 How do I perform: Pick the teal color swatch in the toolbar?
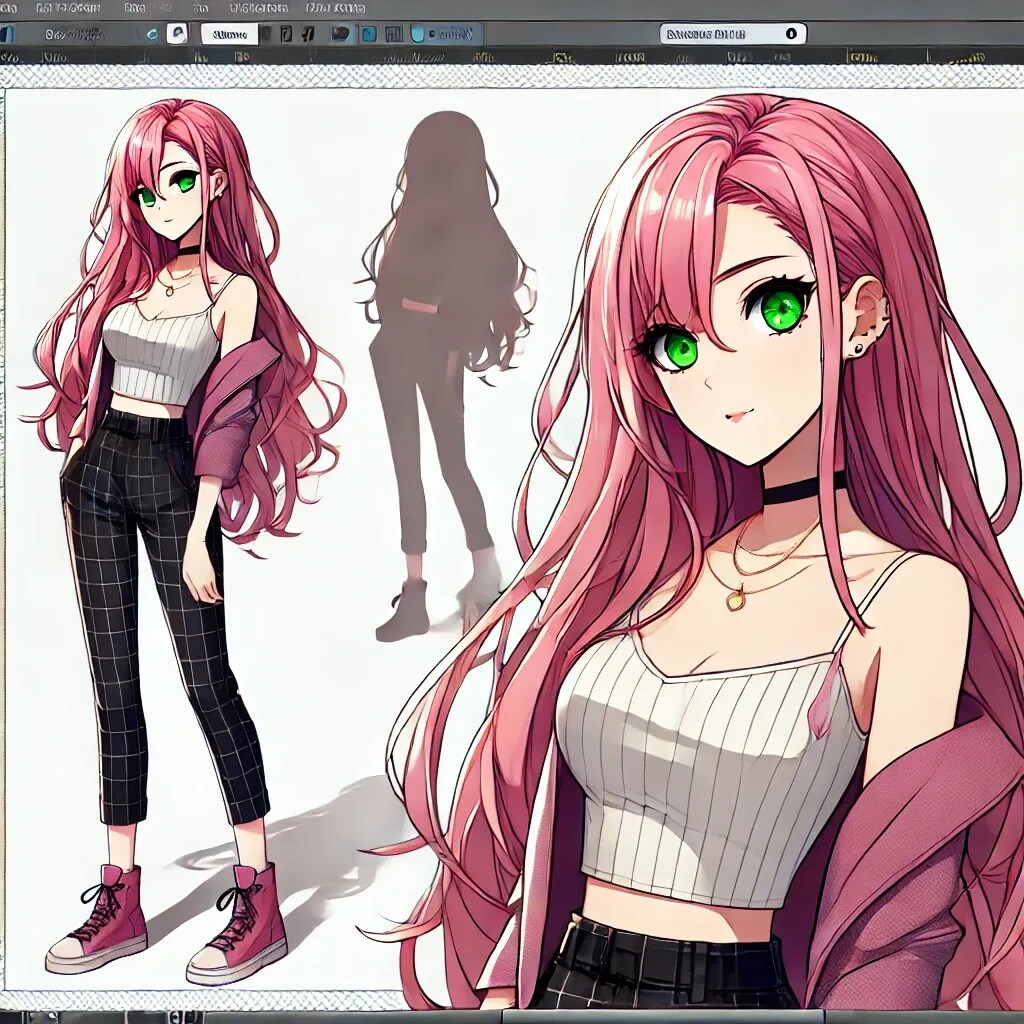pos(370,32)
